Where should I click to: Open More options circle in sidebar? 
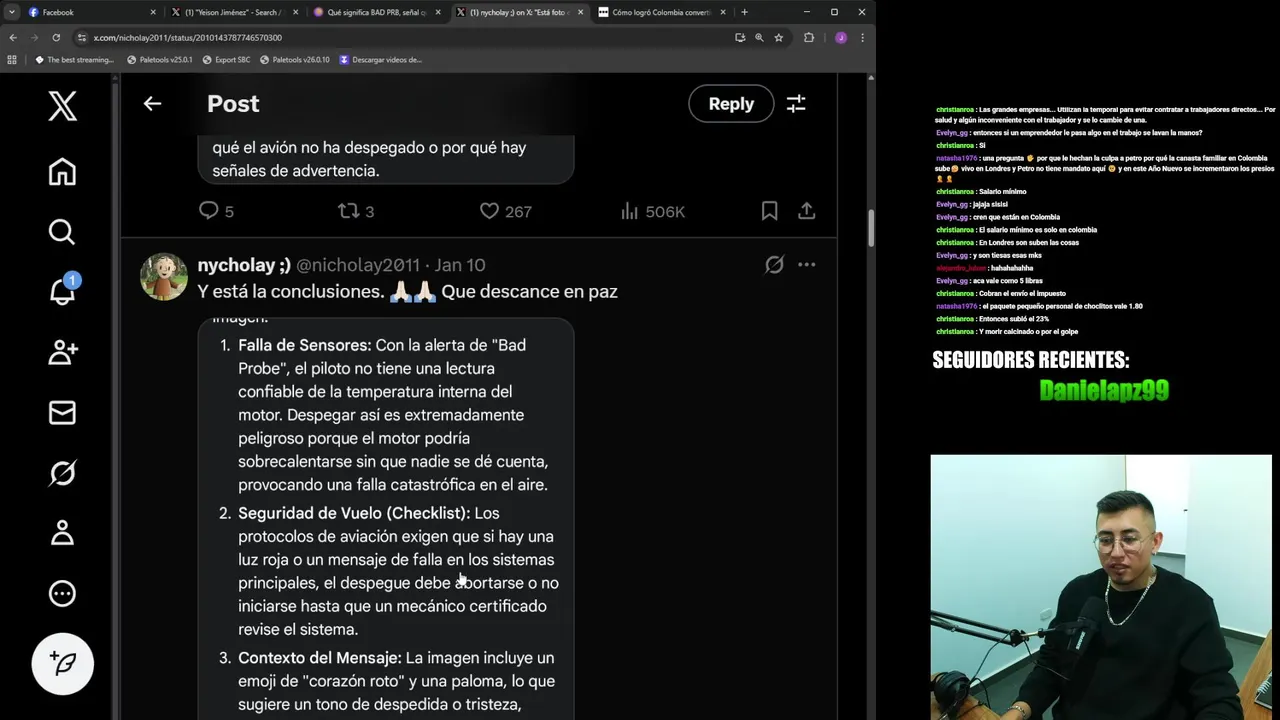click(x=62, y=593)
